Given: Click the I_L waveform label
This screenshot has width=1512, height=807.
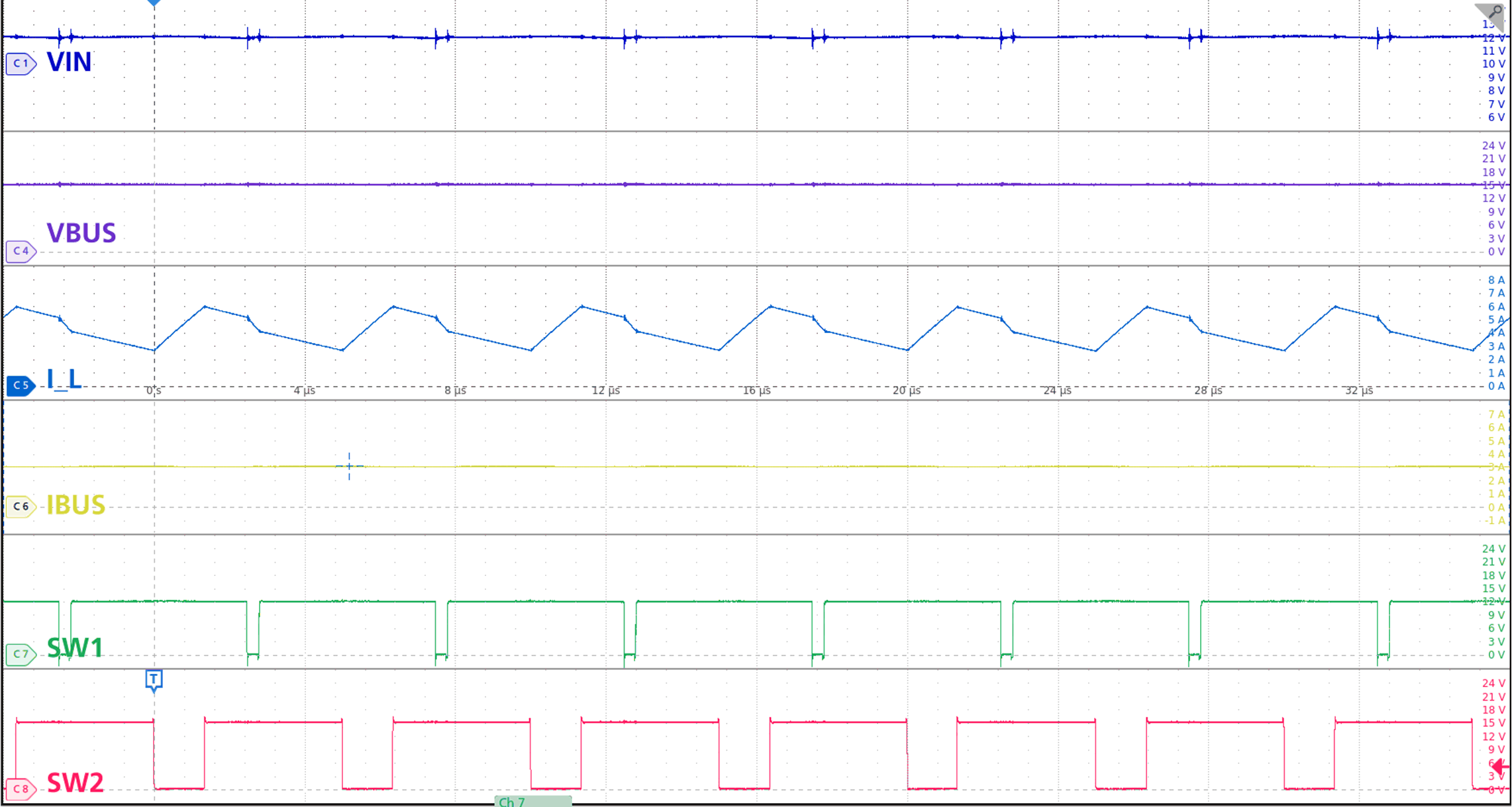Looking at the screenshot, I should coord(64,379).
